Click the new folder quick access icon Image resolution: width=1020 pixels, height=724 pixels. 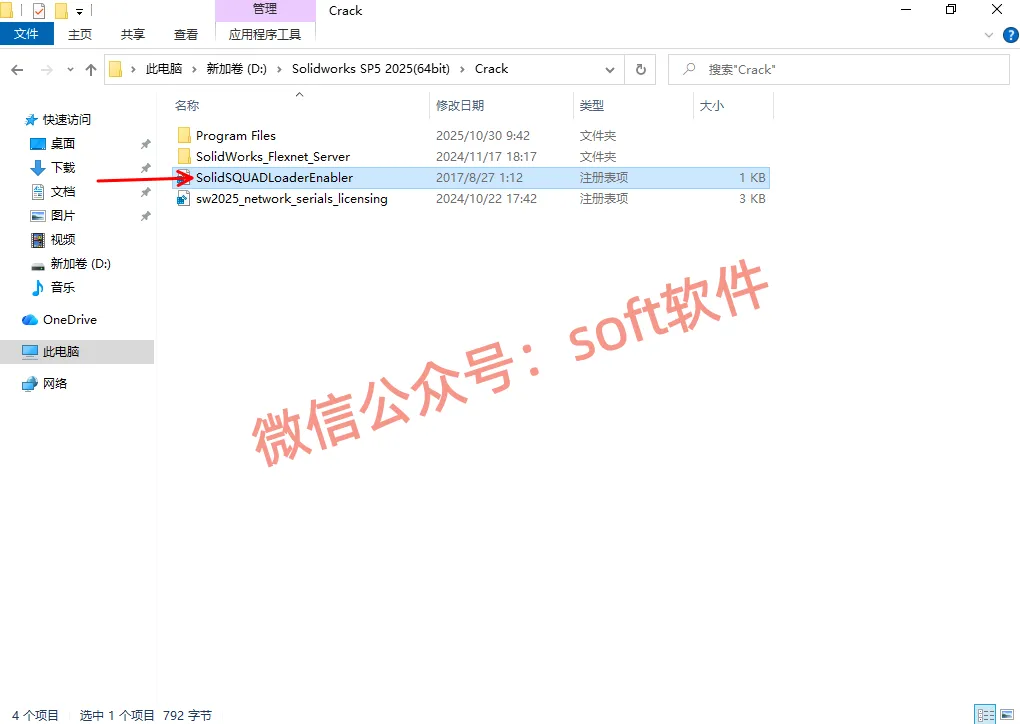61,10
